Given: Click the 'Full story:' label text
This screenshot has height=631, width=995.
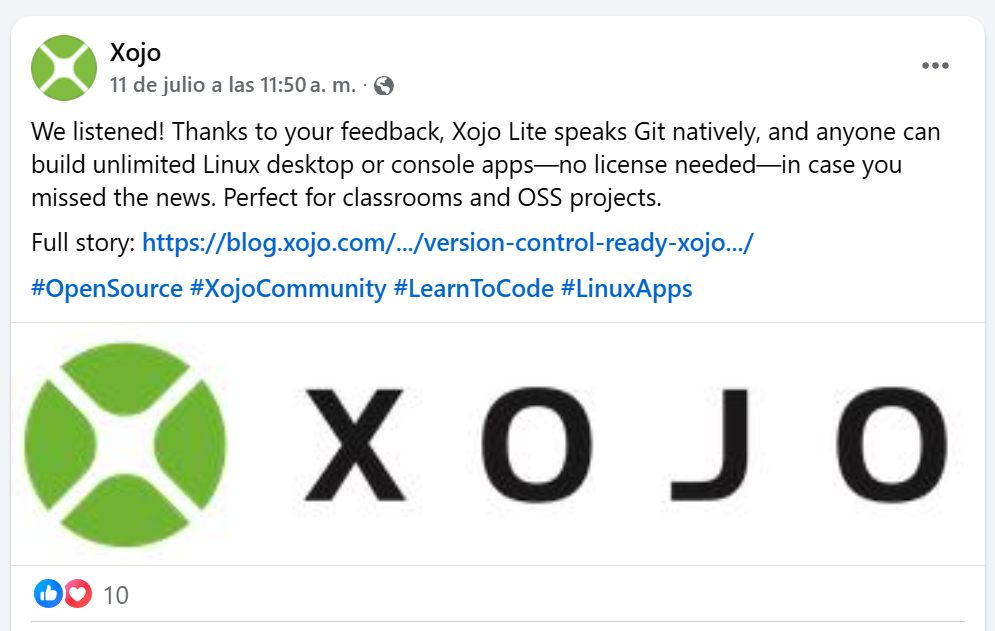Looking at the screenshot, I should [x=83, y=242].
